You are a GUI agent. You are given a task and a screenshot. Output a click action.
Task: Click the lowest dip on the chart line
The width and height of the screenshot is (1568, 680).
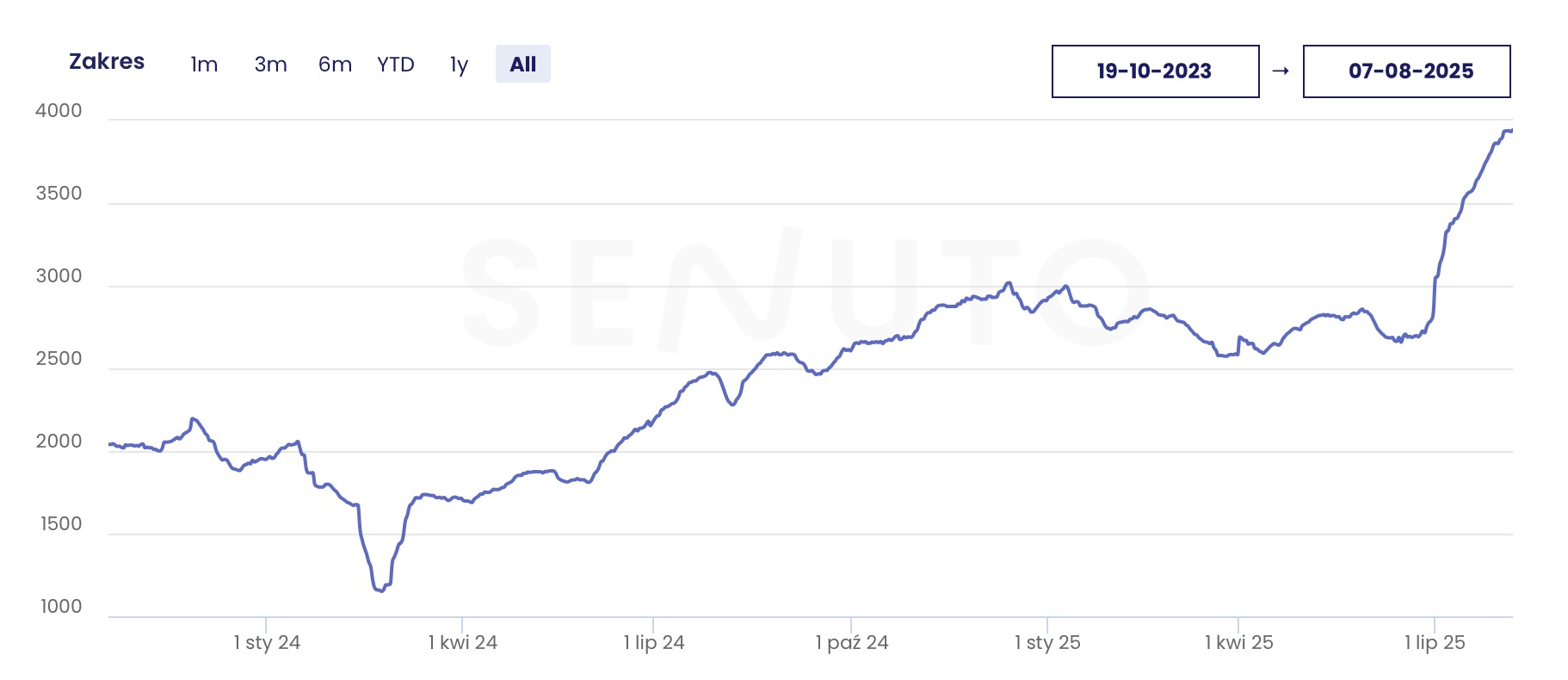coord(380,590)
